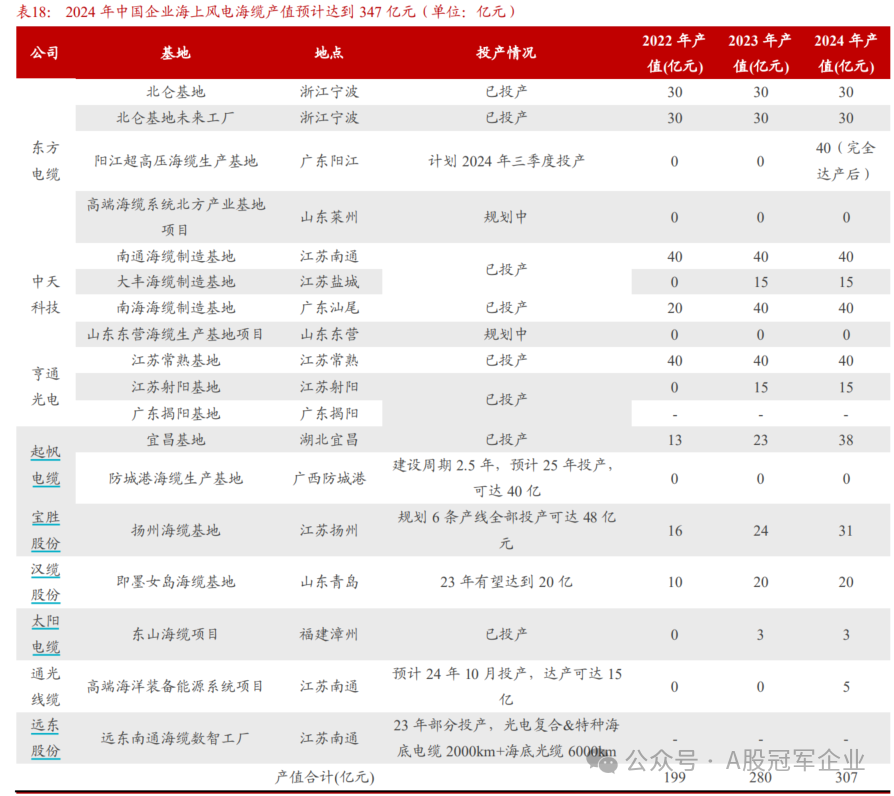This screenshot has height=796, width=894.
Task: Click the 广东阳江 location cell
Action: 329,161
